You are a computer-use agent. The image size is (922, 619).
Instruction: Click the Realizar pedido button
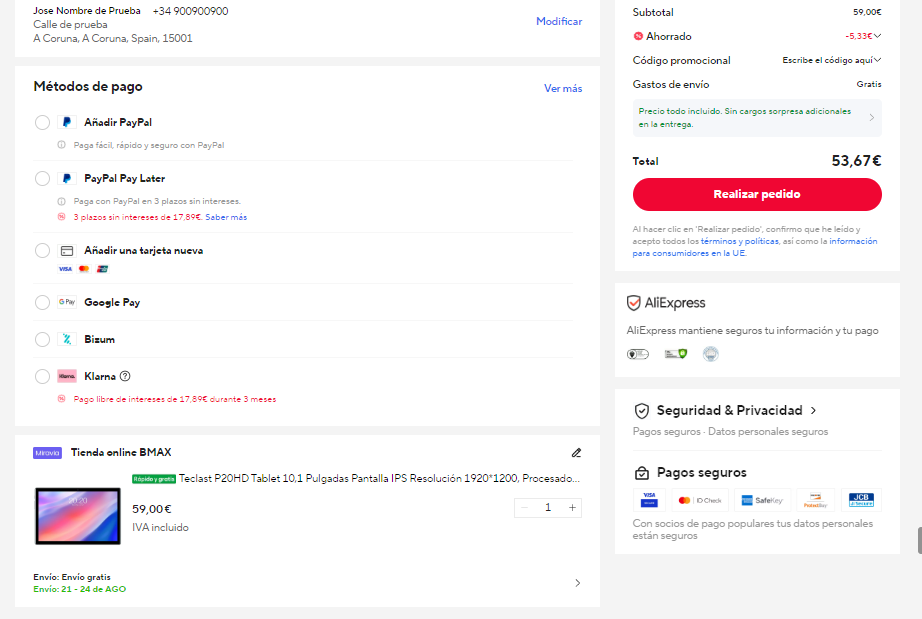(757, 195)
